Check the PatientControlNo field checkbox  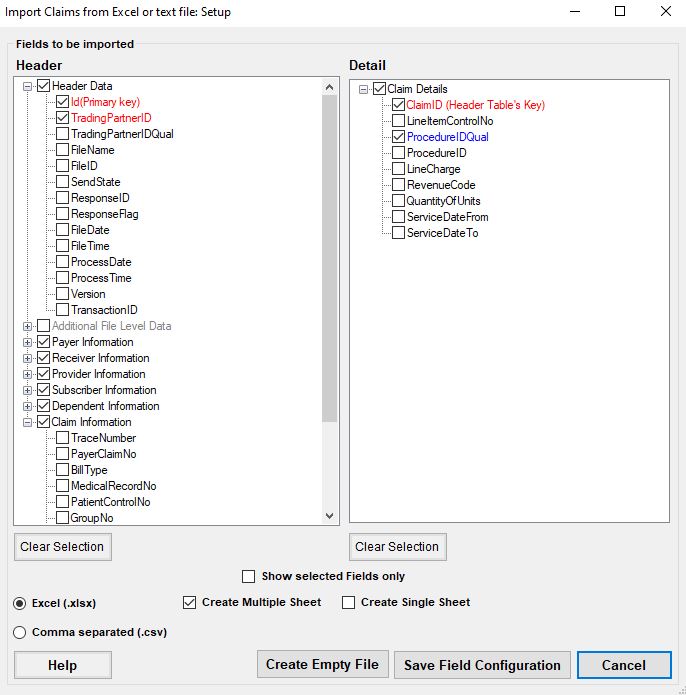[62, 501]
